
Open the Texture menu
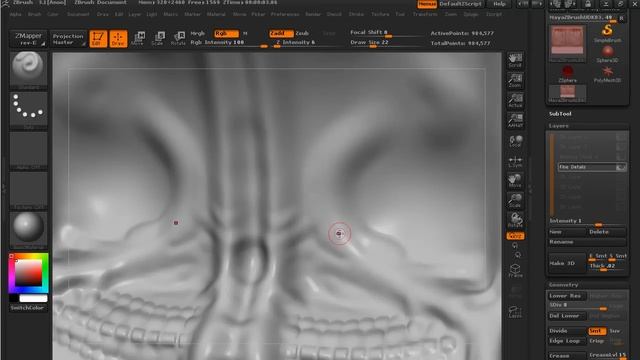(x=380, y=14)
